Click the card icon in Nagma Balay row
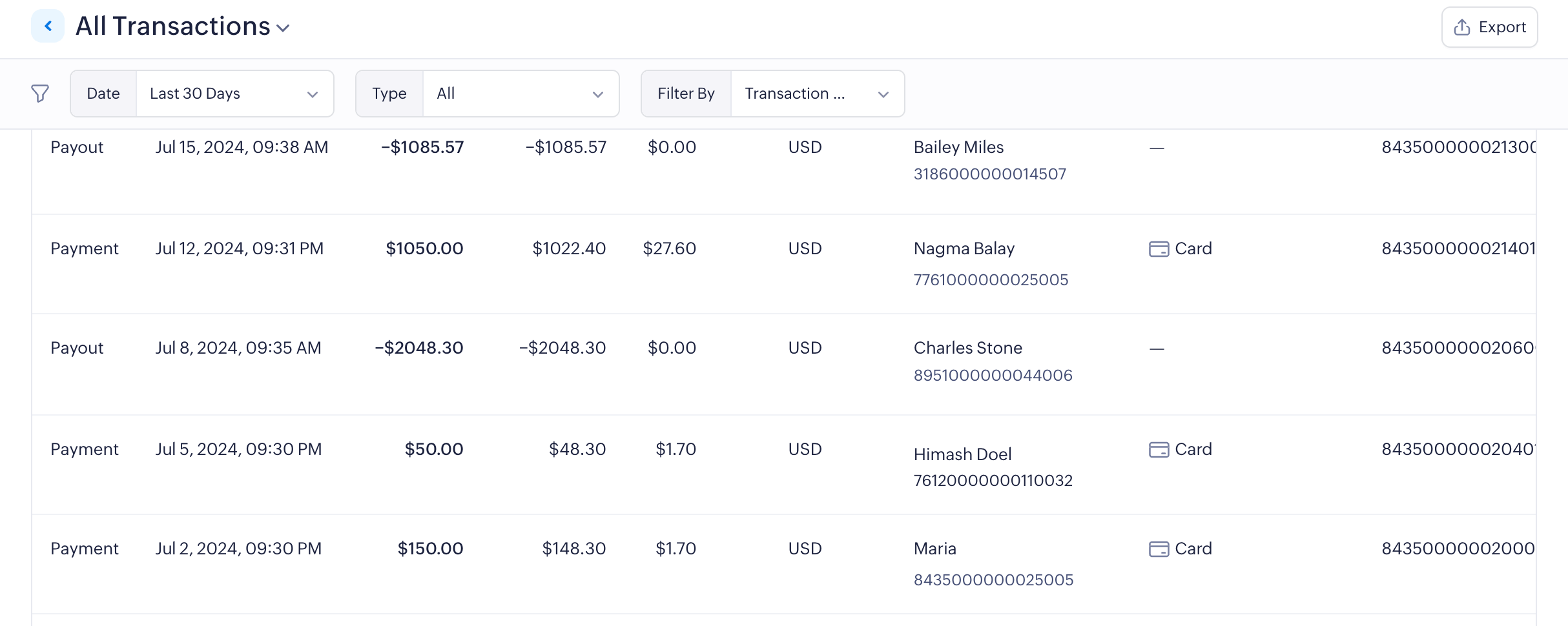The width and height of the screenshot is (1568, 626). 1159,249
